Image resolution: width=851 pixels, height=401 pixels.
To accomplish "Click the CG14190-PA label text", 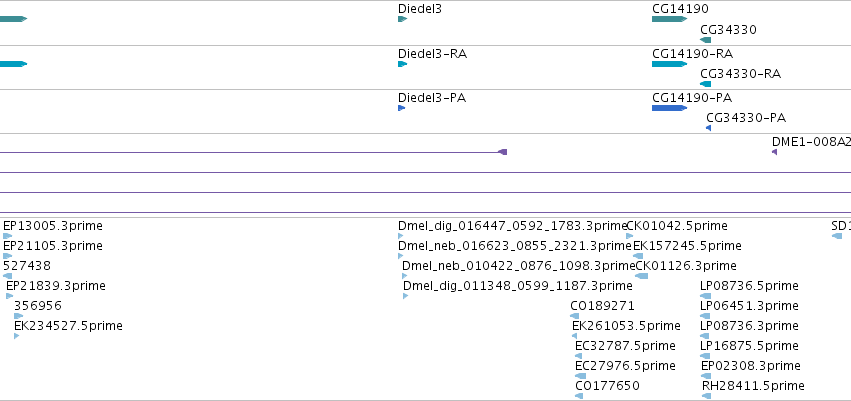I will click(x=692, y=98).
